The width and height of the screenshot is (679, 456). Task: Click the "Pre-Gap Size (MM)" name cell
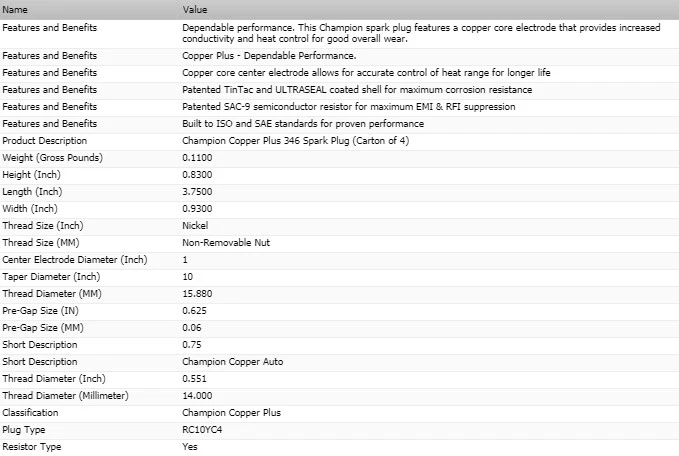point(42,328)
